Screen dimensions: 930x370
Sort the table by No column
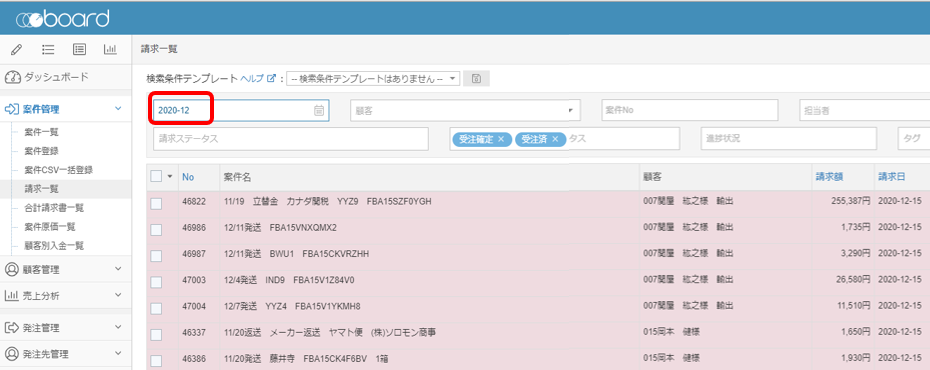(x=188, y=177)
